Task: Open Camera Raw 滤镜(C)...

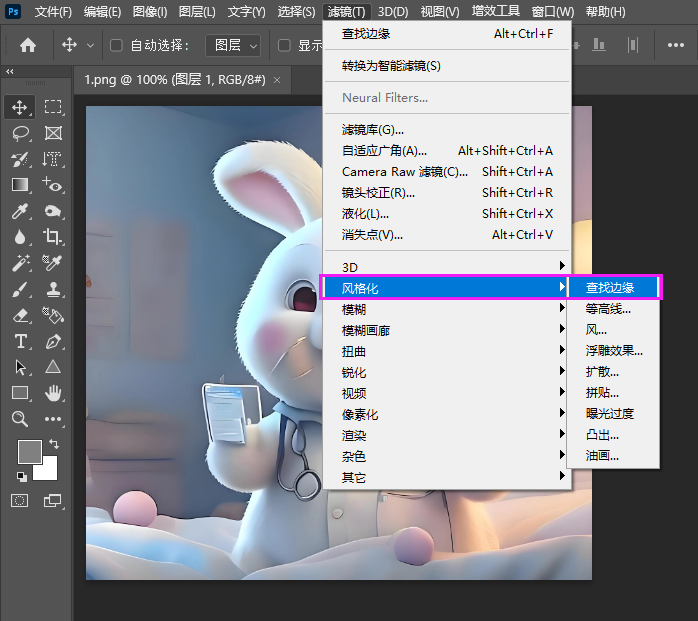Action: tap(446, 171)
